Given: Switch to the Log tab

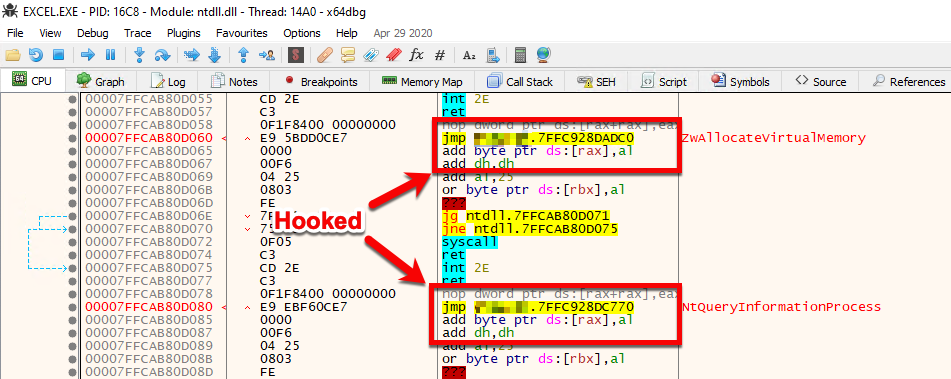Looking at the screenshot, I should [x=168, y=81].
